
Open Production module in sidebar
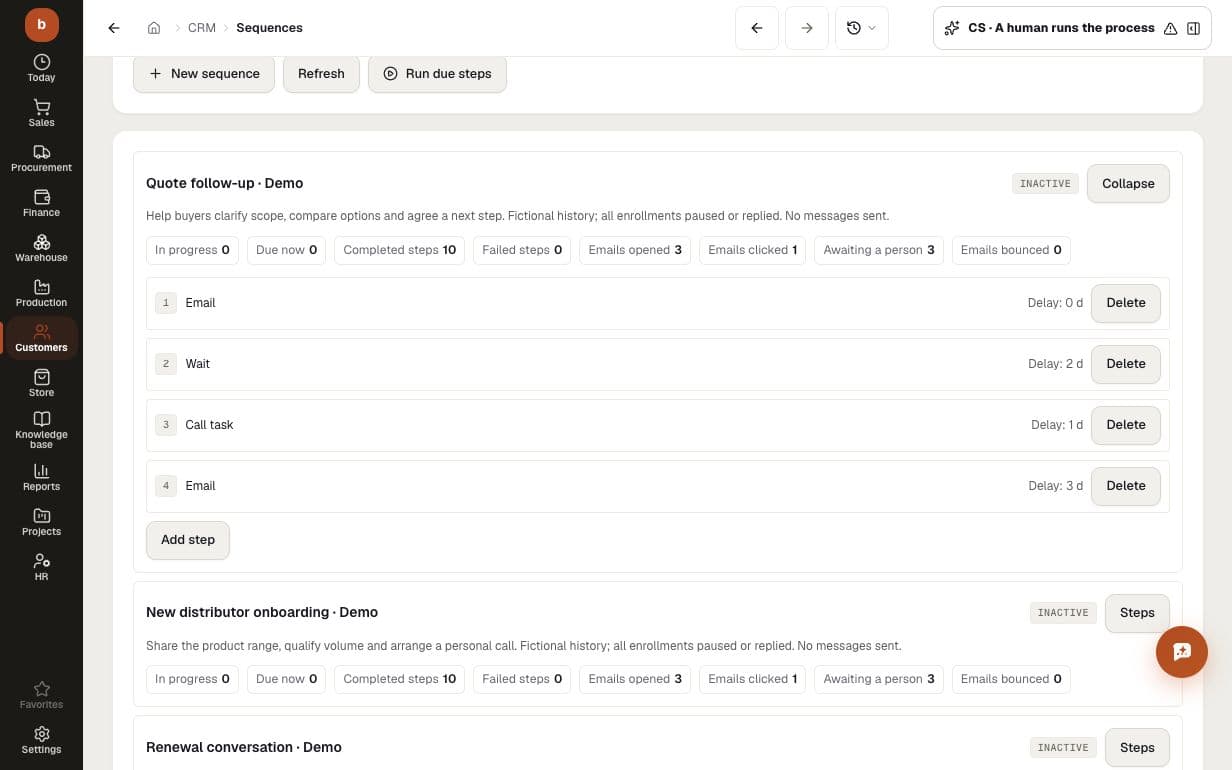pyautogui.click(x=41, y=293)
